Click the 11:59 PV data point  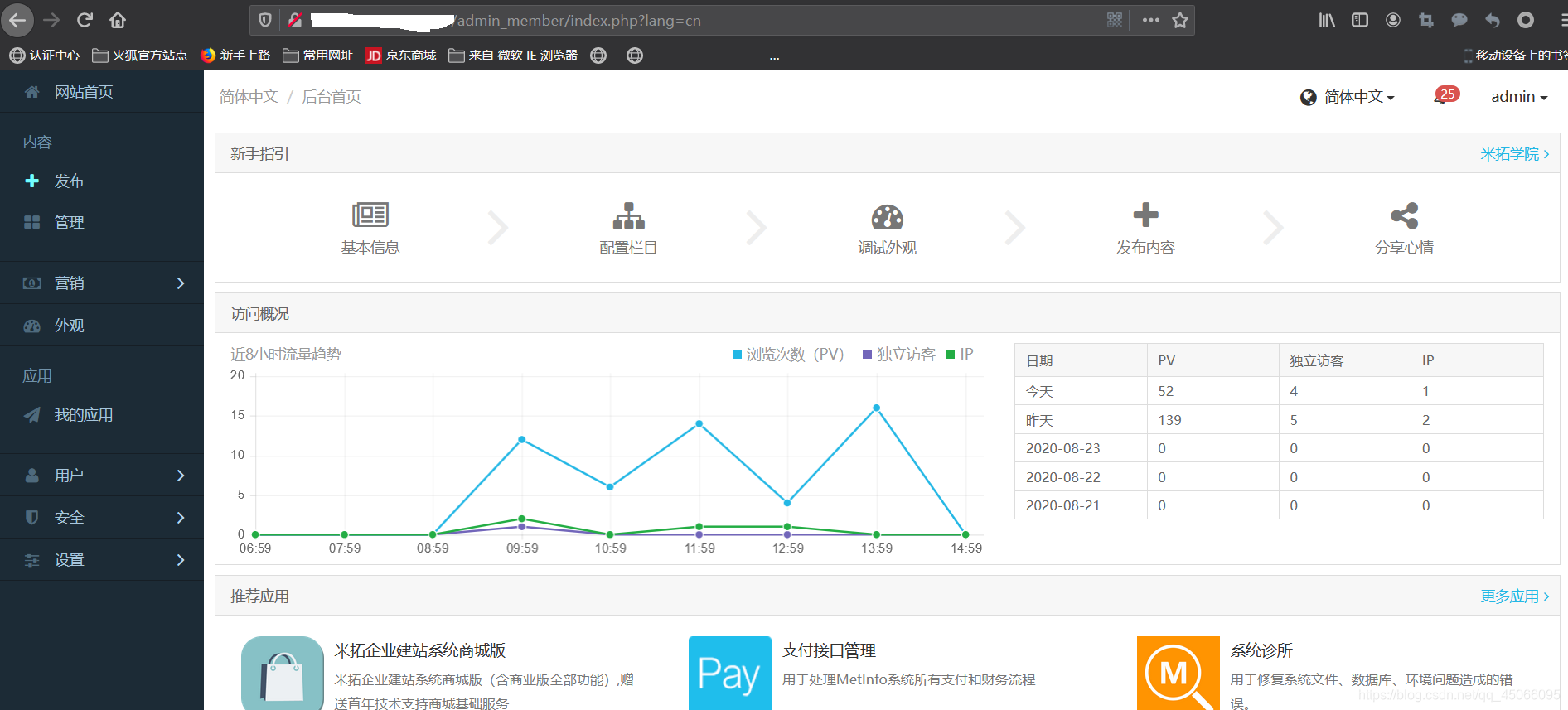(x=699, y=423)
